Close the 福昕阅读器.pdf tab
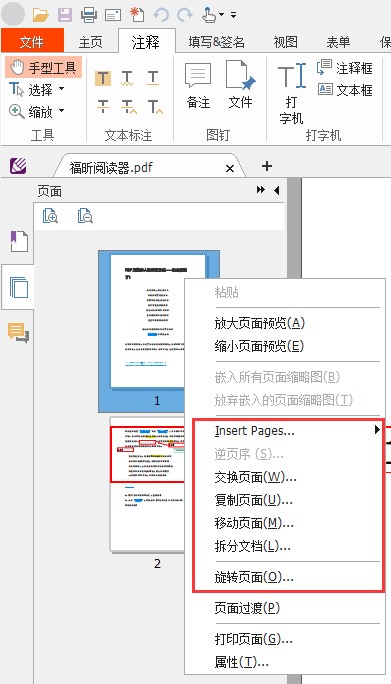Screen dimensions: 391x684 click(230, 168)
